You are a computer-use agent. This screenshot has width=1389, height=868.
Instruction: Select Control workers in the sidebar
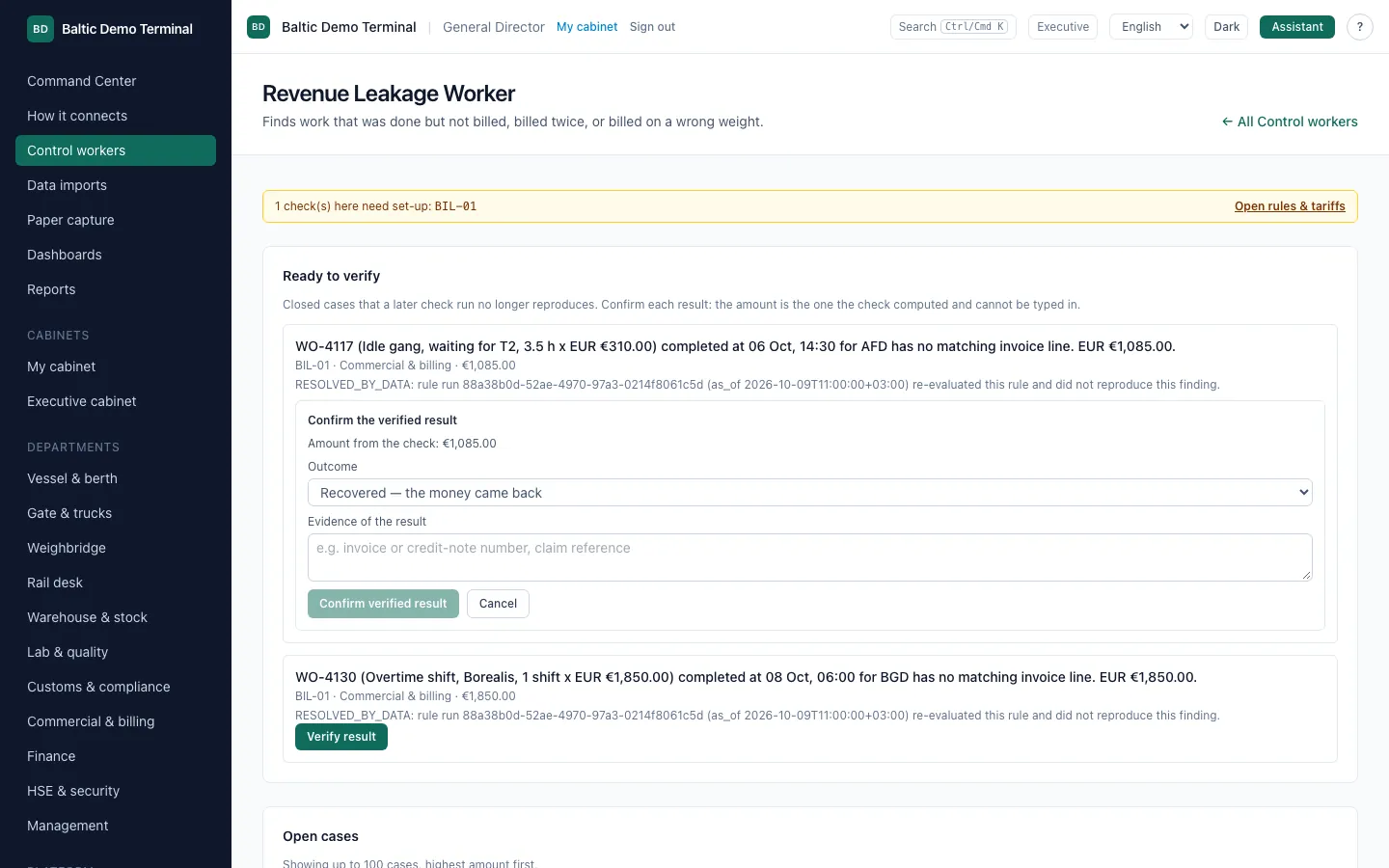(116, 150)
